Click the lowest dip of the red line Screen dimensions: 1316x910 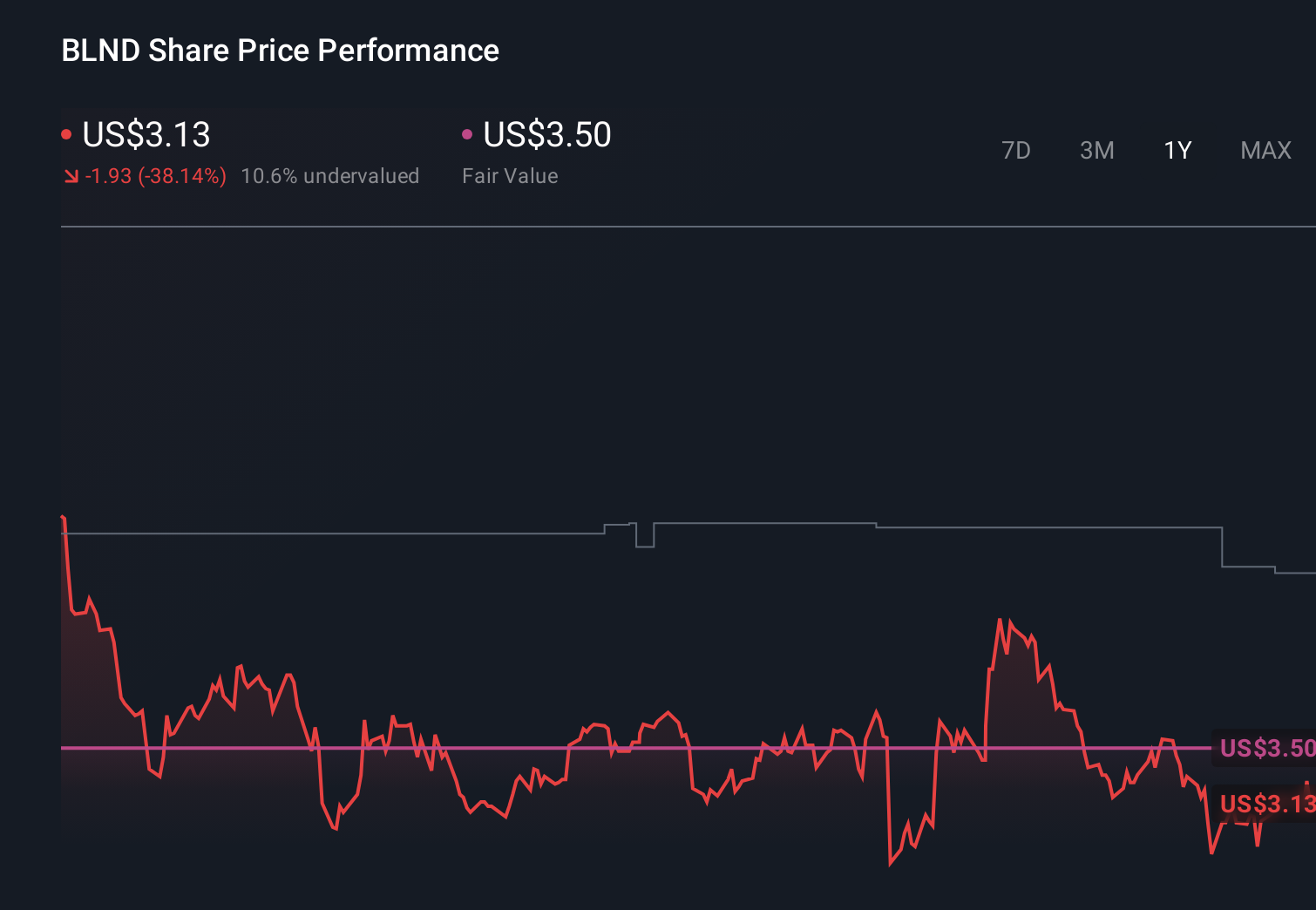890,866
